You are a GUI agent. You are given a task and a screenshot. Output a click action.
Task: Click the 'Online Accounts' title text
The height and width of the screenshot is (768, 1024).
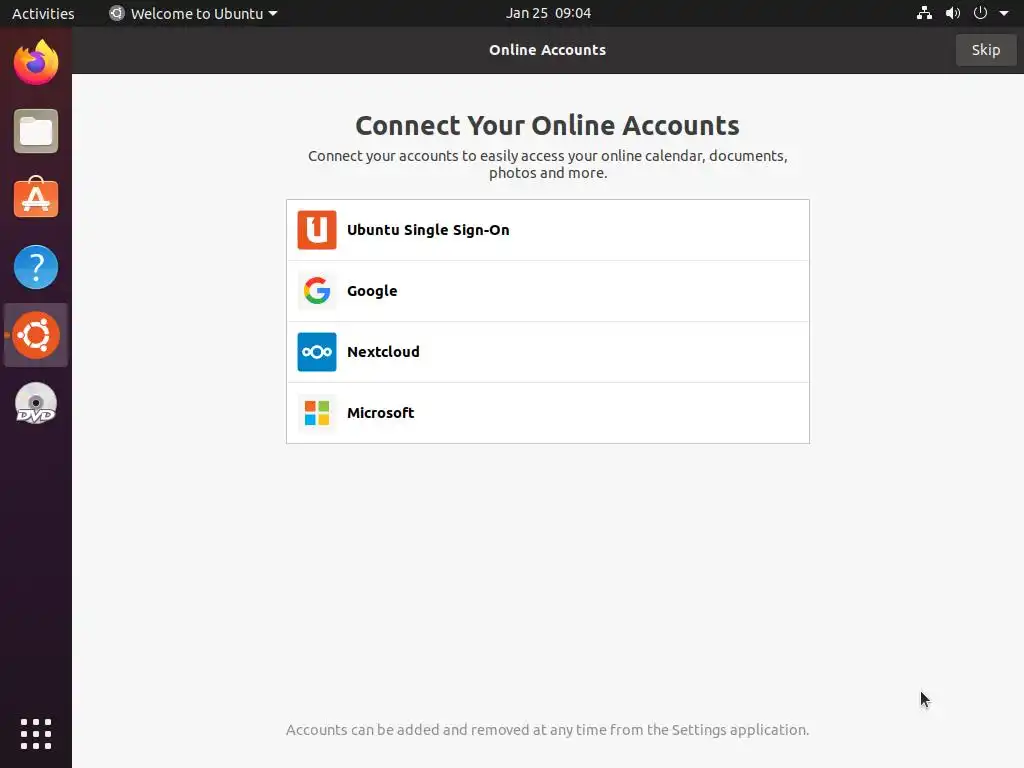click(547, 50)
